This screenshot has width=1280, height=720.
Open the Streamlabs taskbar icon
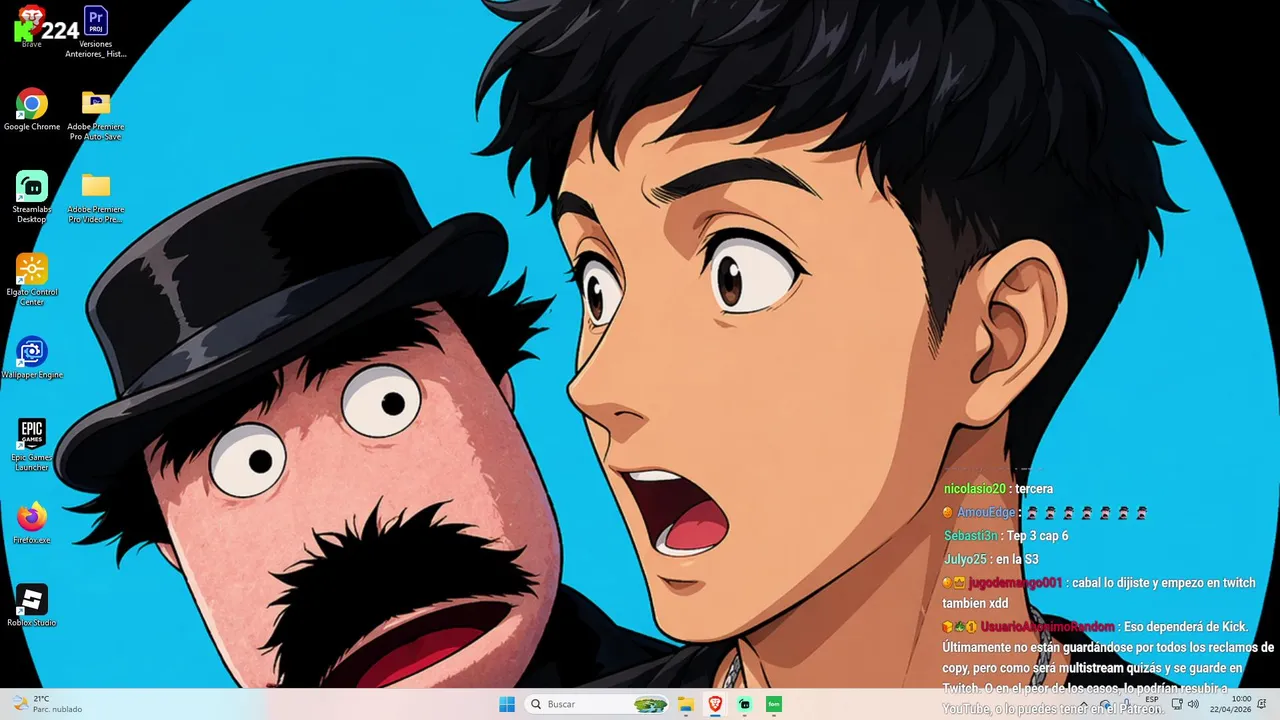click(x=744, y=704)
